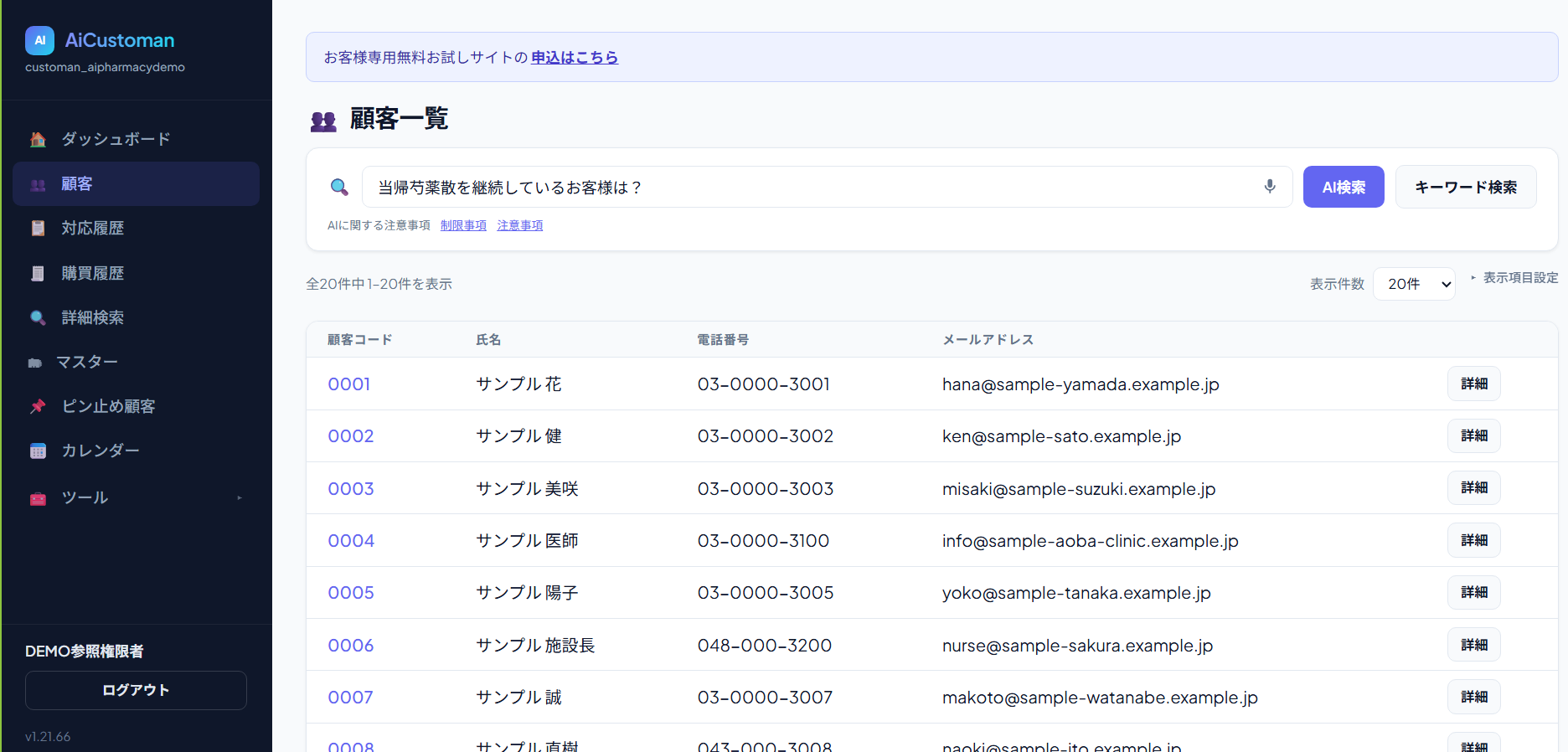1568x752 pixels.
Task: Click the 全20件中1-20件を表示 count text
Action: pos(379,284)
